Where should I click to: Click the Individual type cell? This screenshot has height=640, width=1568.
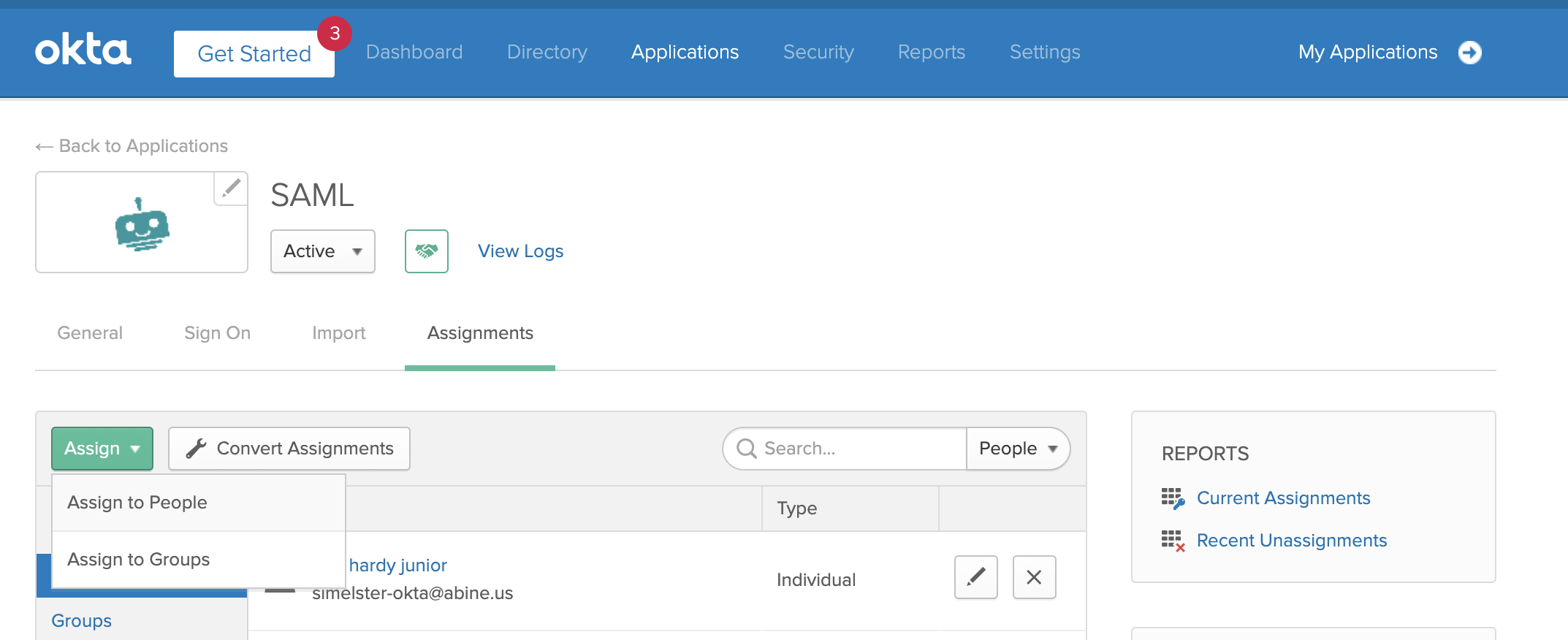tap(816, 580)
